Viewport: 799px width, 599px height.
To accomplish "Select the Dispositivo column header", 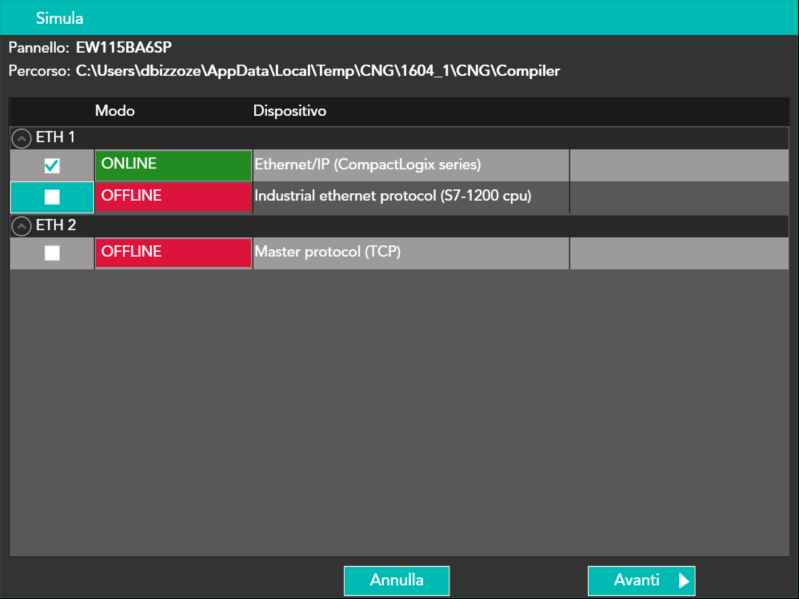I will click(289, 110).
